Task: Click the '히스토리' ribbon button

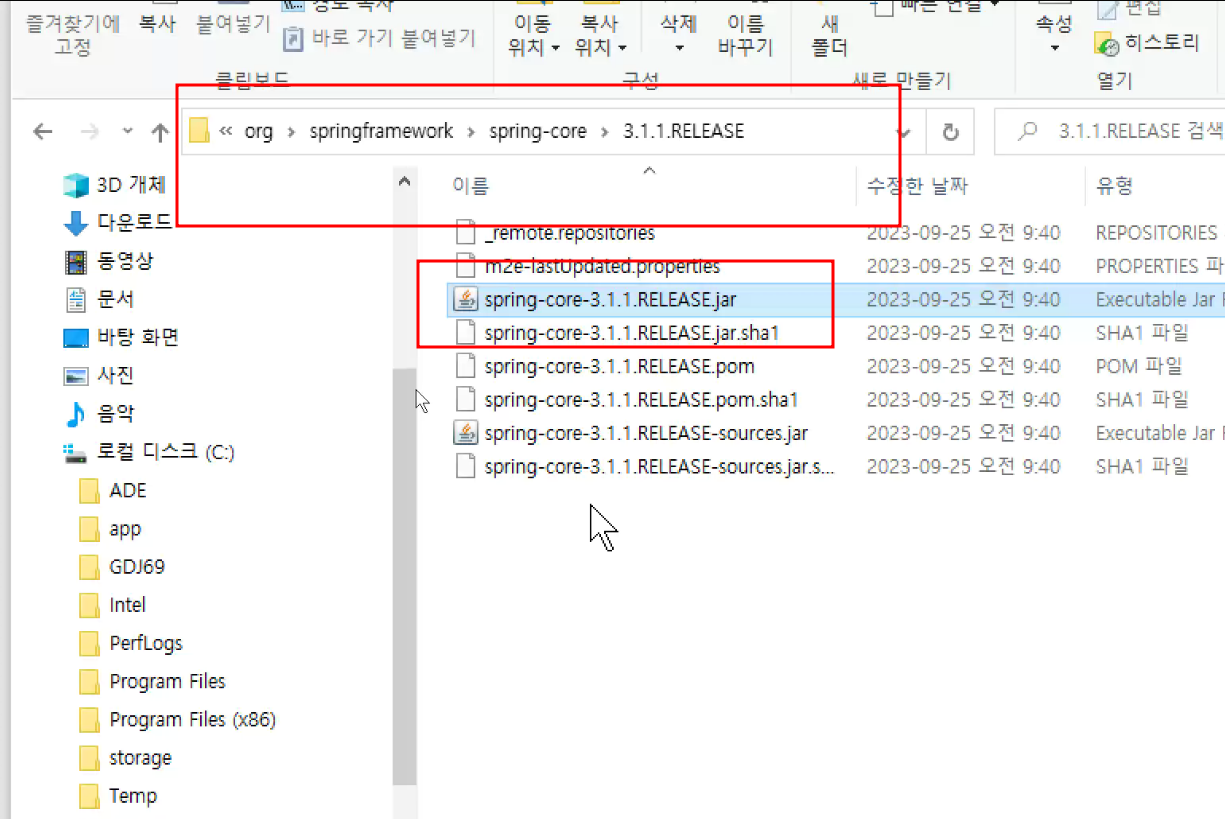Action: [1147, 44]
